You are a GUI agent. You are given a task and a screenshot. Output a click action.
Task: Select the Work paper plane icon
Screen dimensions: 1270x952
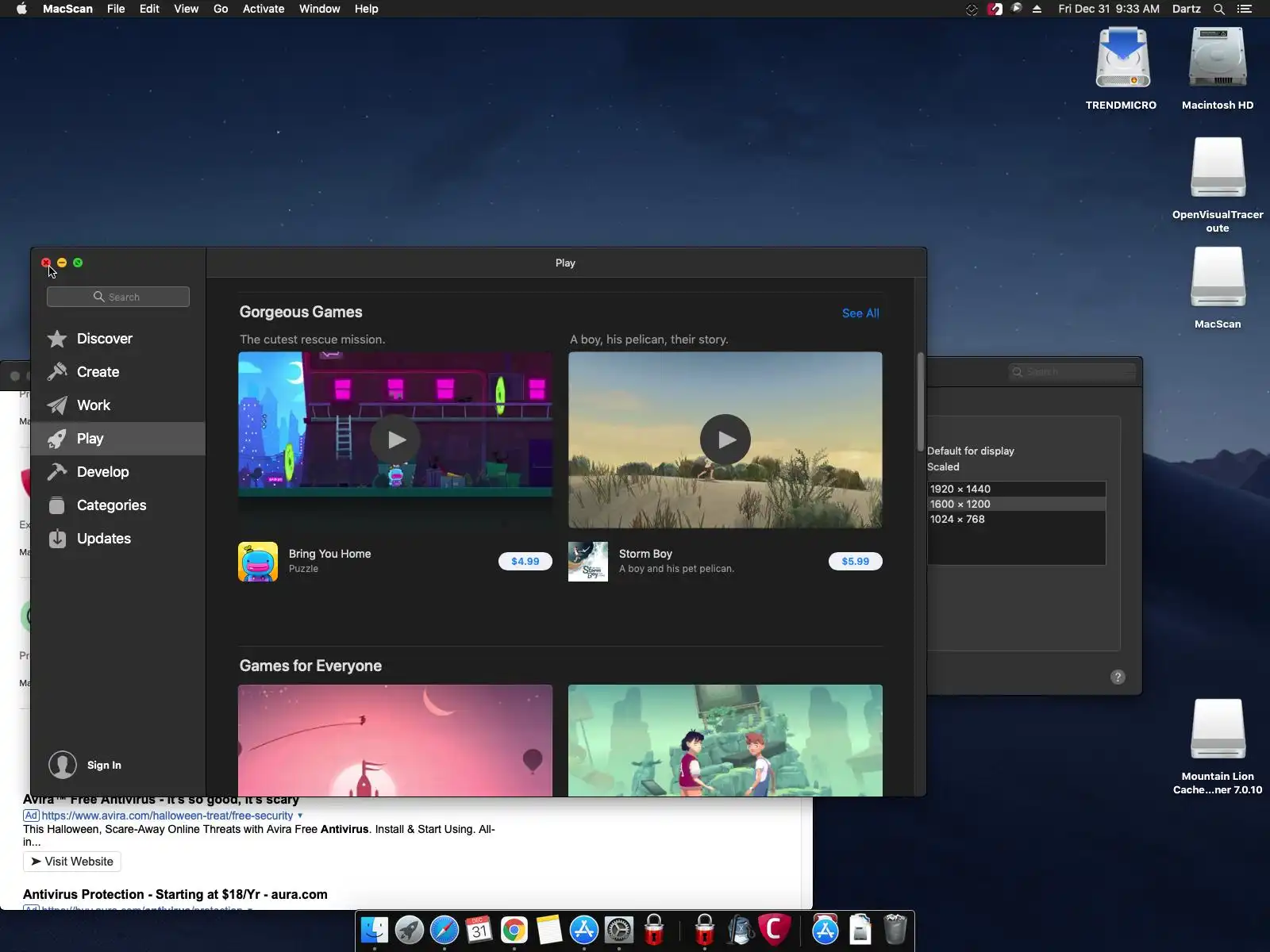[56, 405]
